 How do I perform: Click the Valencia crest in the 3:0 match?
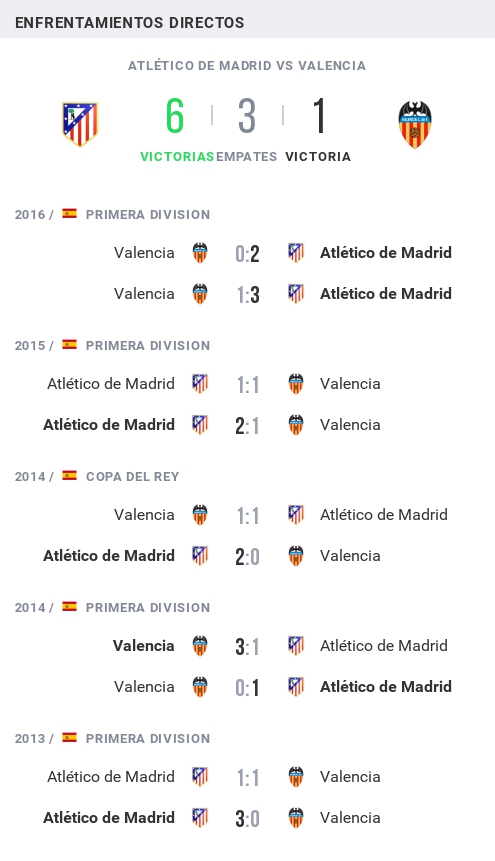pyautogui.click(x=296, y=818)
